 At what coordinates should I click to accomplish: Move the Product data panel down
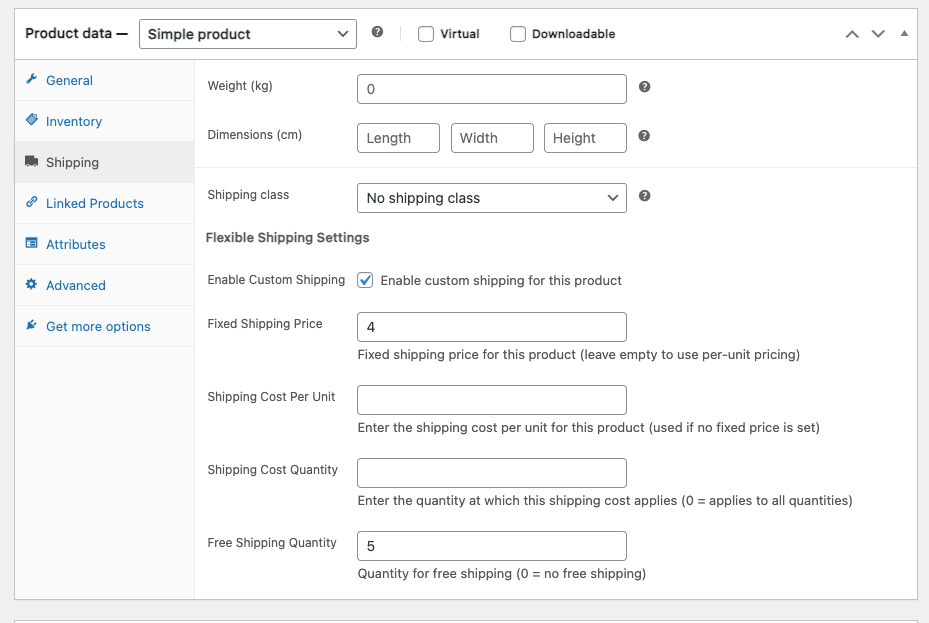pos(878,34)
